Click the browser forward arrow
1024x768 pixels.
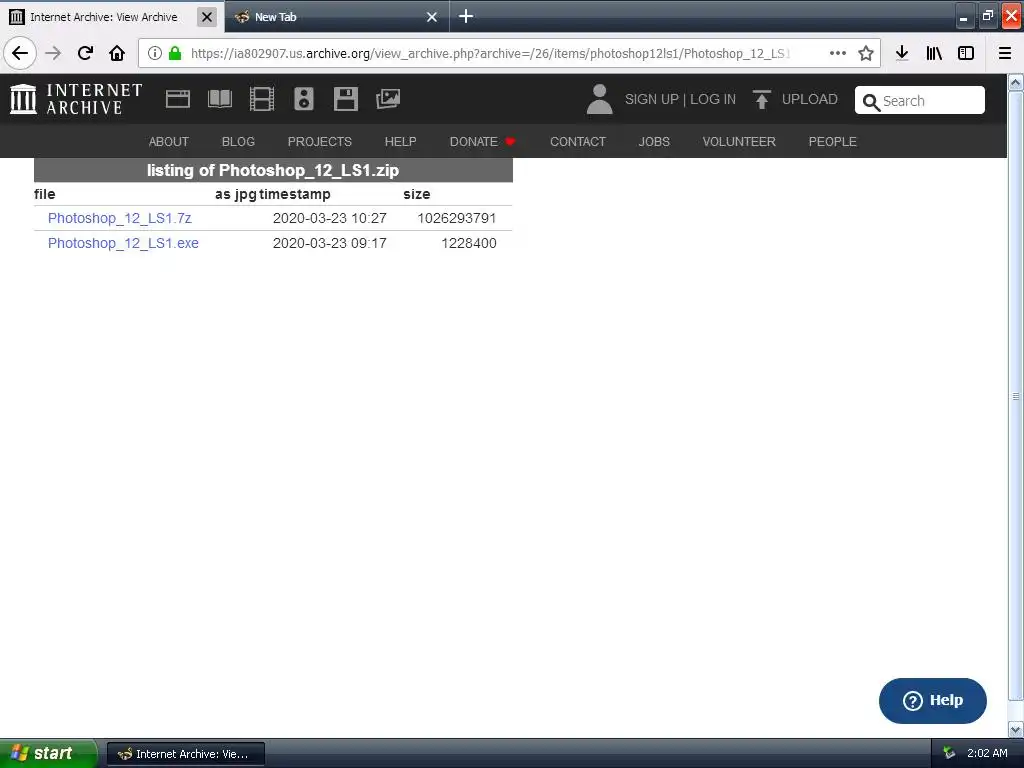tap(53, 53)
